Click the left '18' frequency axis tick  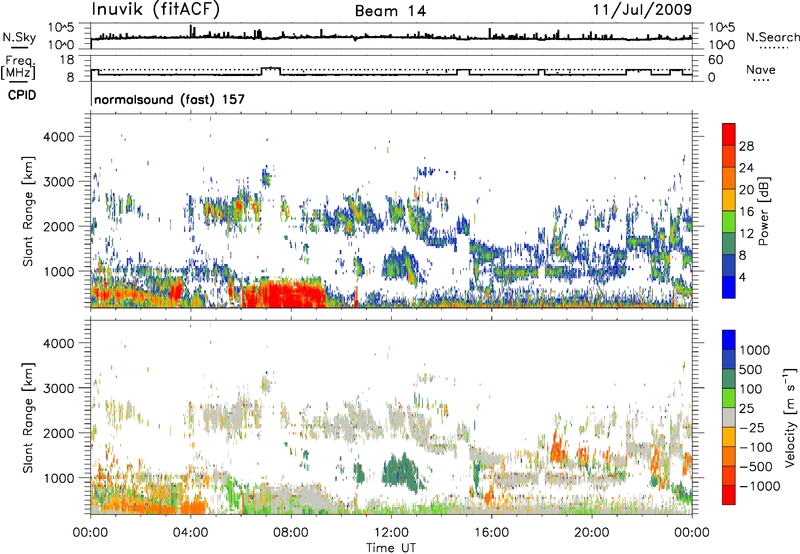67,60
